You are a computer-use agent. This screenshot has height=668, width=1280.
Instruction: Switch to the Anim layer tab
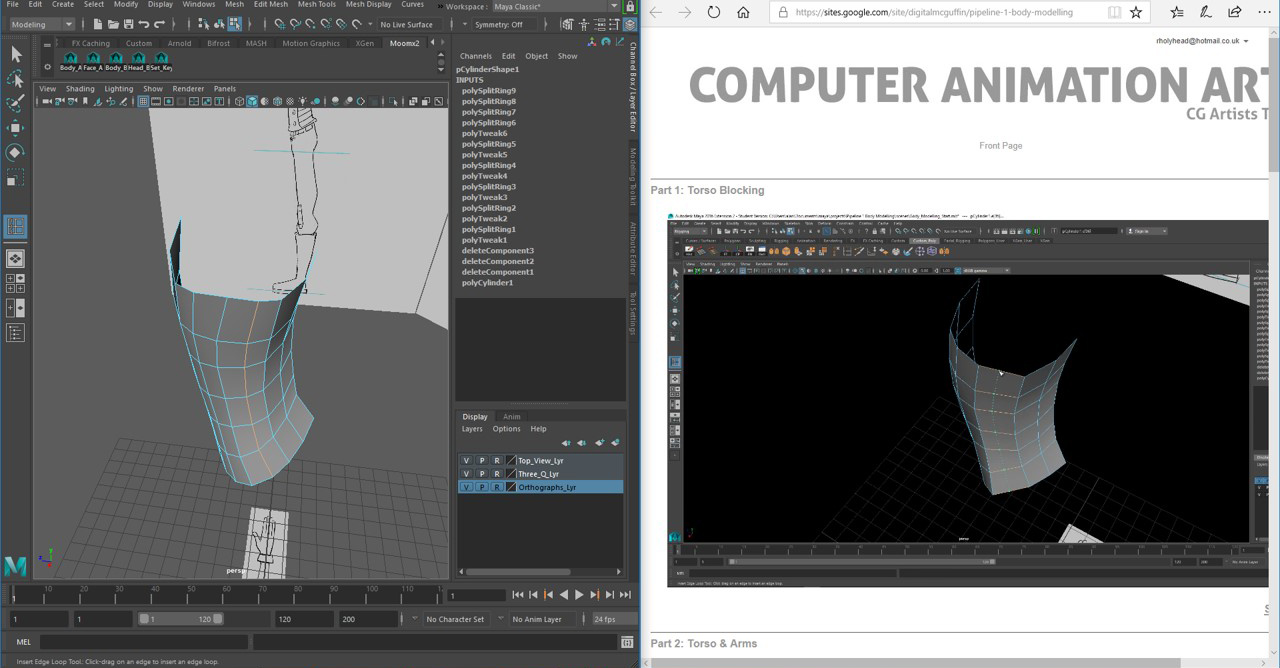coord(512,417)
